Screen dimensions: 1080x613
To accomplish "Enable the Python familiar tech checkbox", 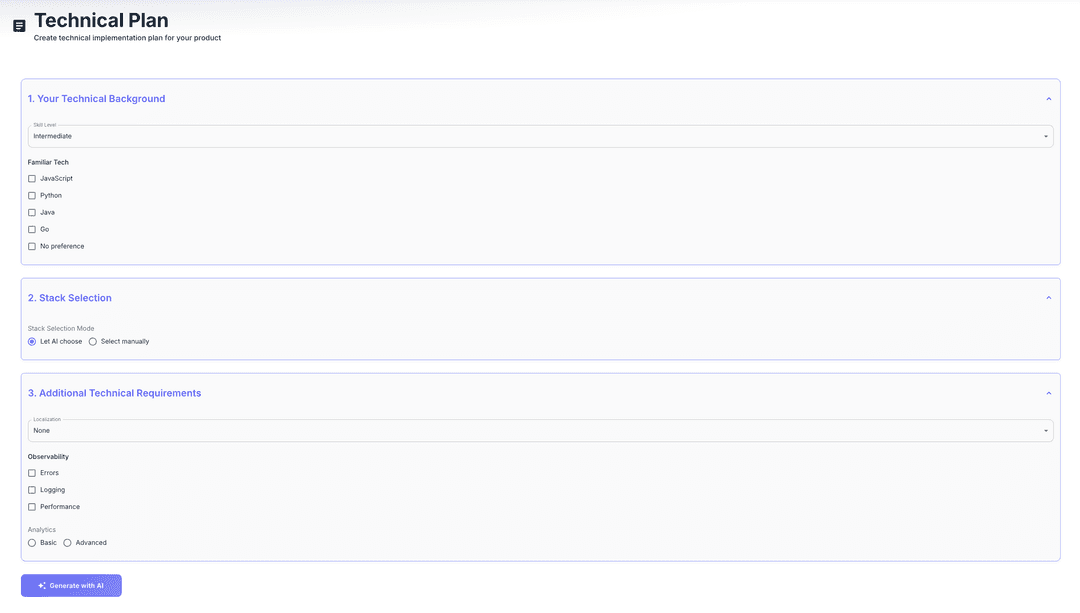I will (x=32, y=196).
